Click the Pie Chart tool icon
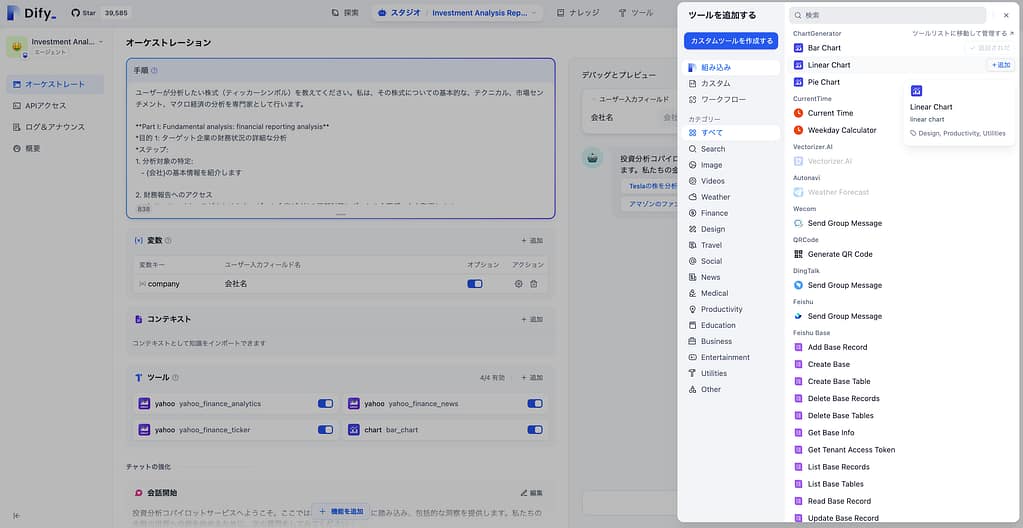1023x528 pixels. tap(798, 82)
